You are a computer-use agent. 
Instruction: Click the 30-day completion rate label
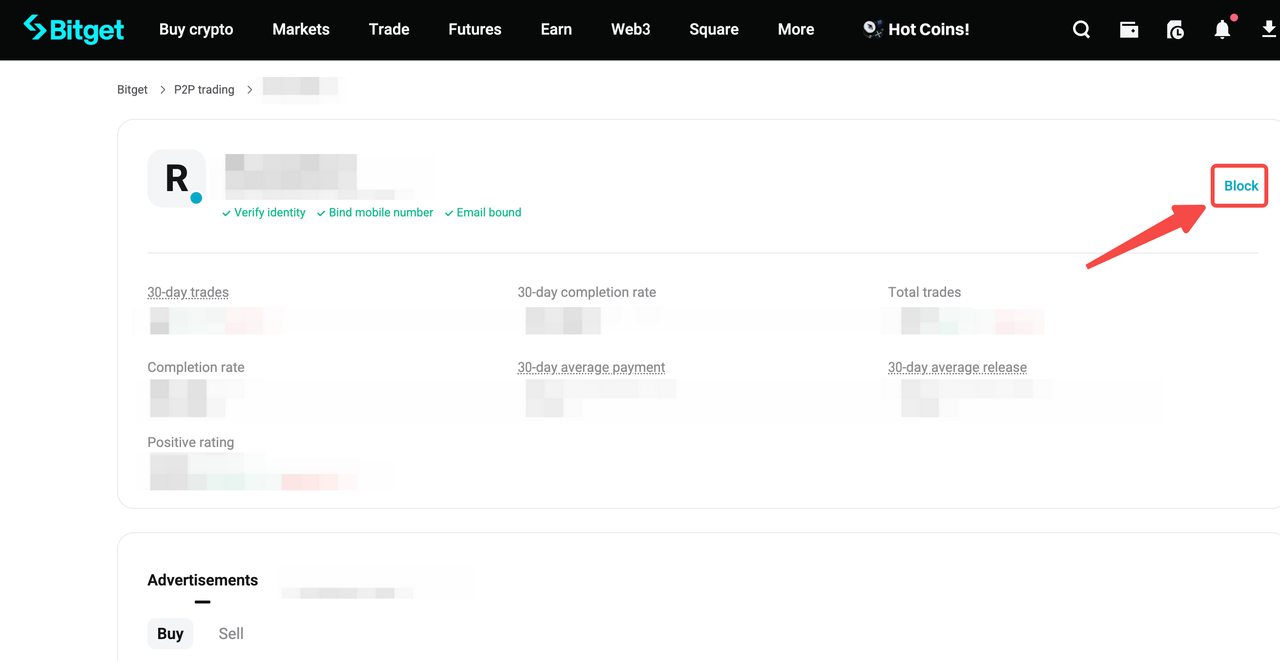587,292
